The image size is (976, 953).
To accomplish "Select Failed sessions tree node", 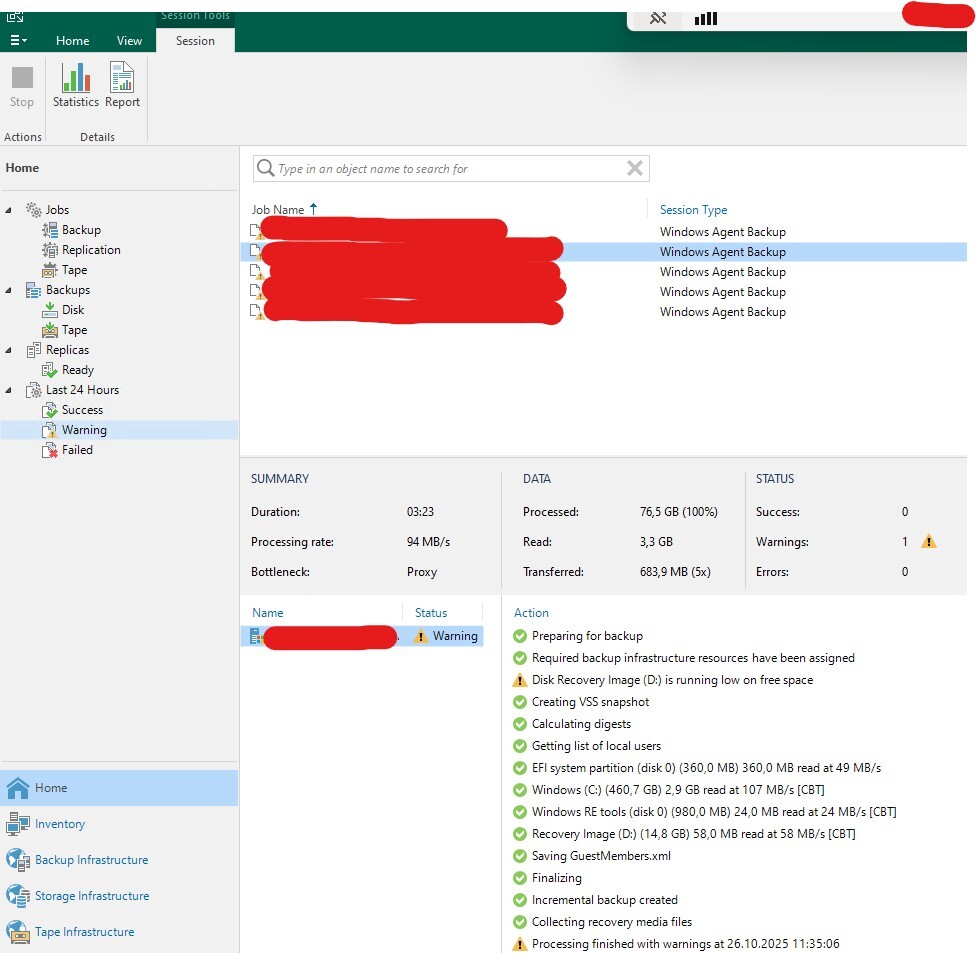I will pos(77,450).
